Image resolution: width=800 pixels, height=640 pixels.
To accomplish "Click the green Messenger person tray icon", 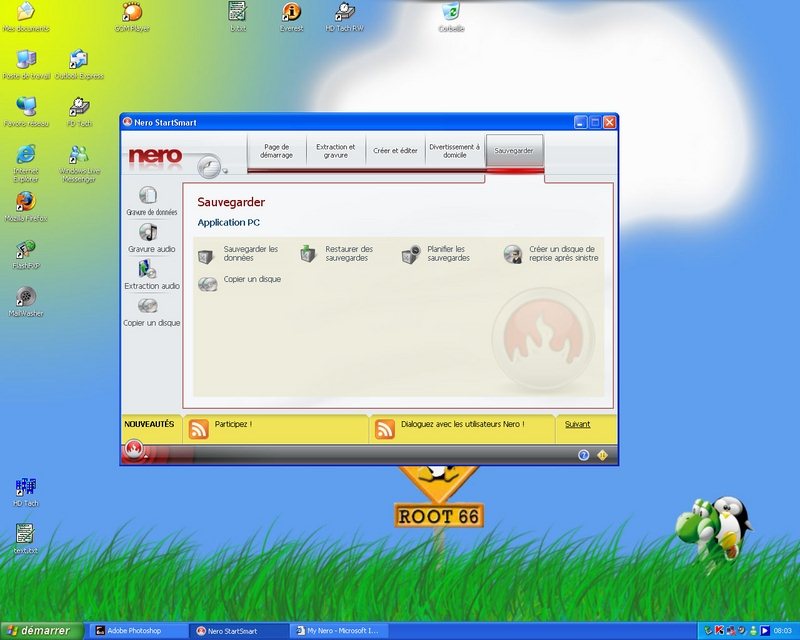I will point(753,631).
